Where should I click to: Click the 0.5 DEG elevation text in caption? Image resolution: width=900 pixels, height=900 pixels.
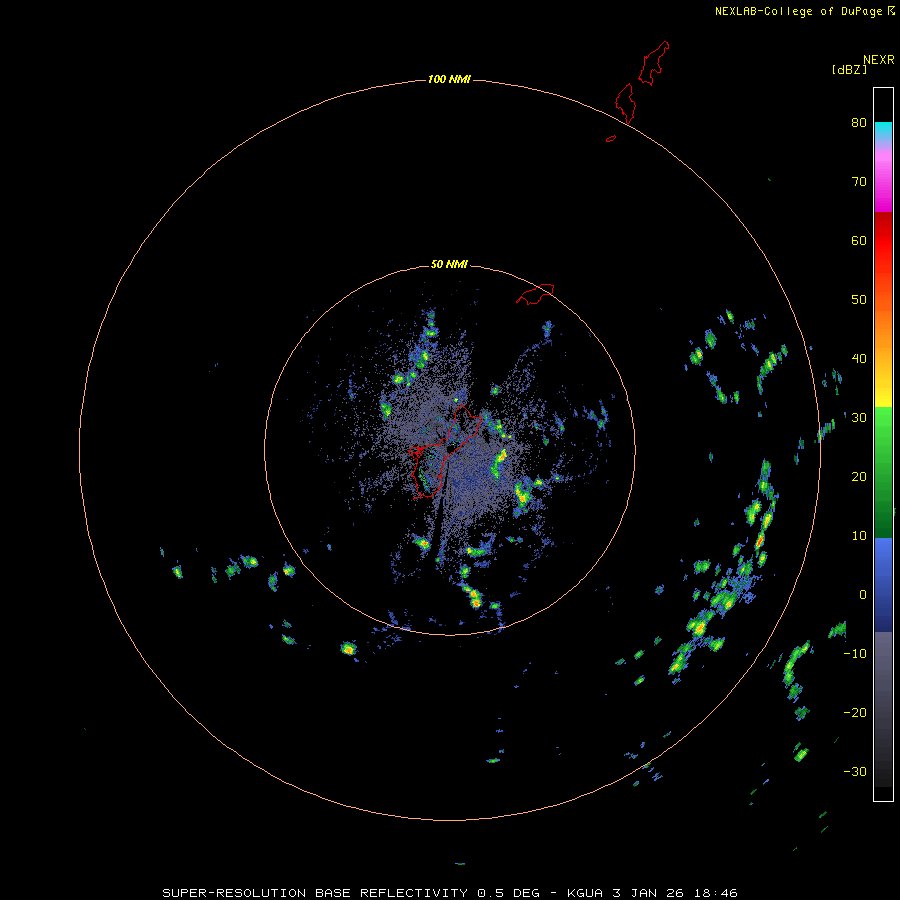tap(508, 893)
